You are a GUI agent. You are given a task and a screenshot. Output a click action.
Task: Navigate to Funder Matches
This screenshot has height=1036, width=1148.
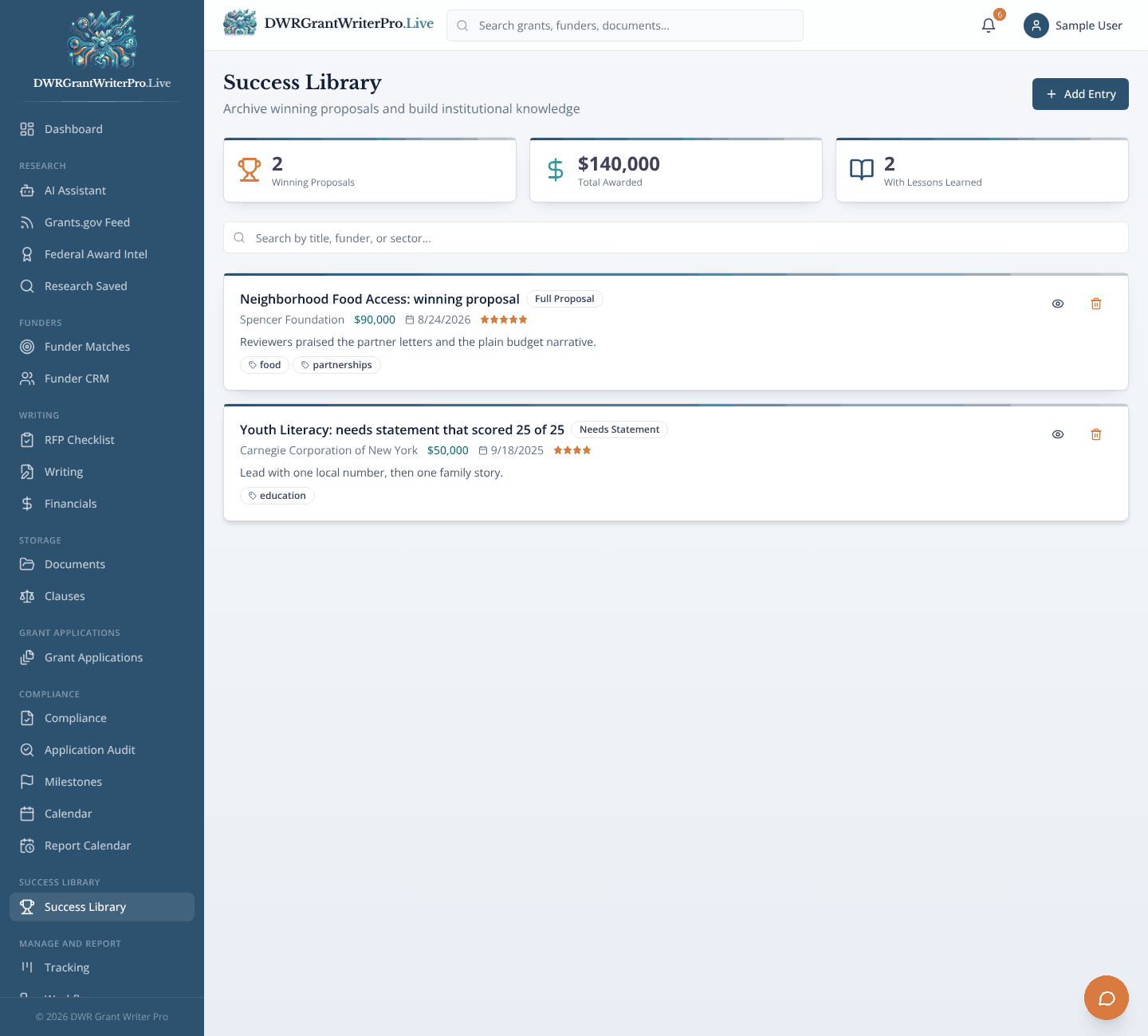[x=102, y=347]
